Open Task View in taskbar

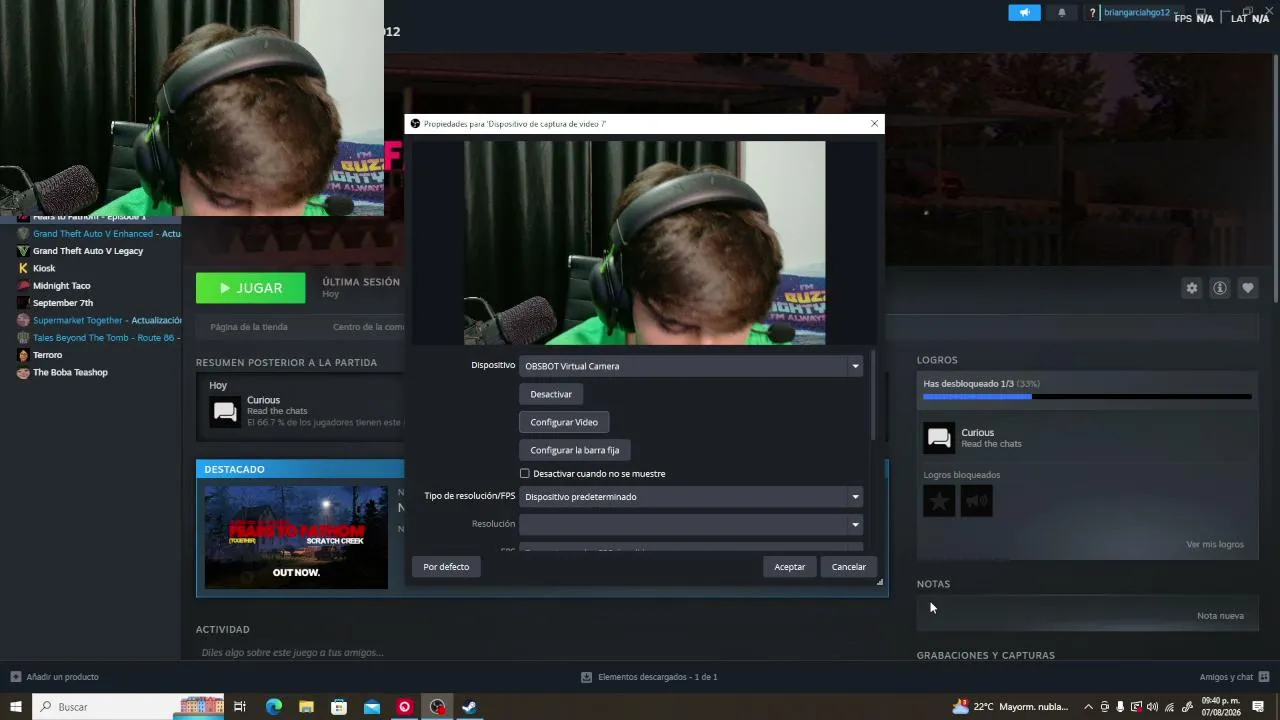click(x=240, y=707)
